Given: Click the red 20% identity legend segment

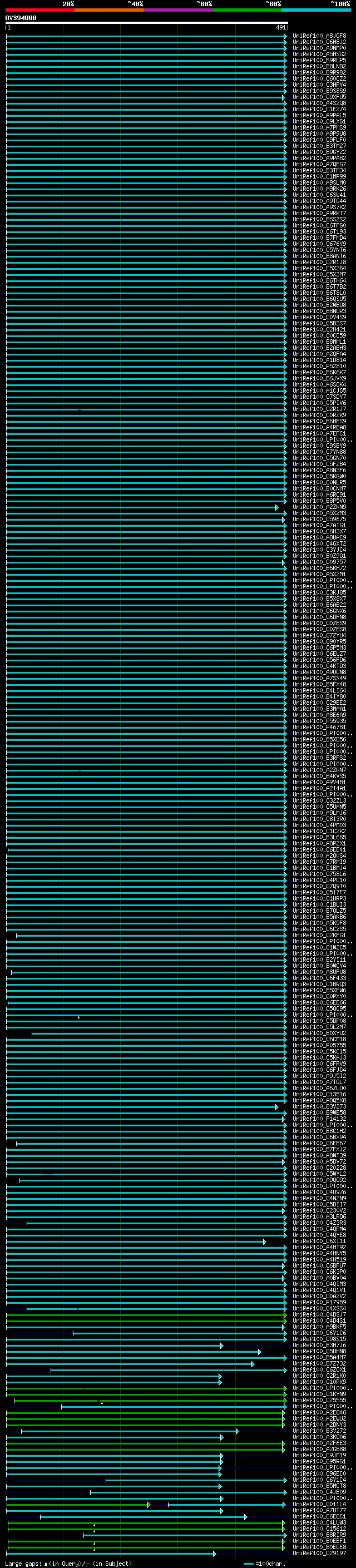Looking at the screenshot, I should (x=39, y=10).
